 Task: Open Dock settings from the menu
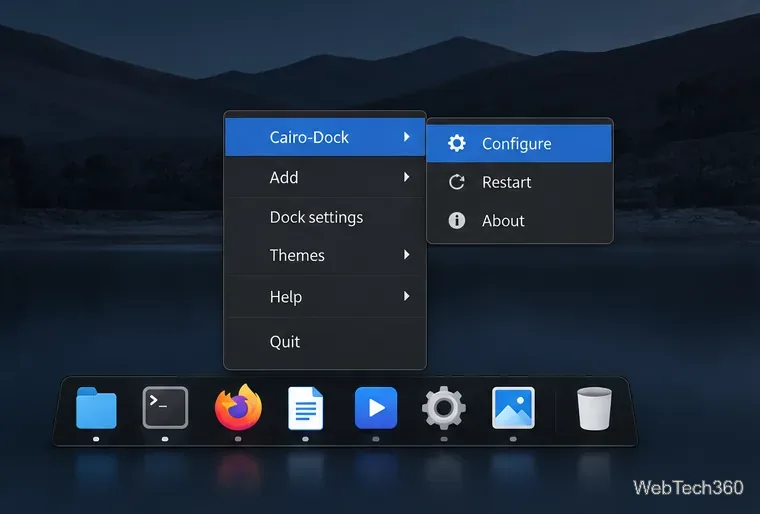325,217
